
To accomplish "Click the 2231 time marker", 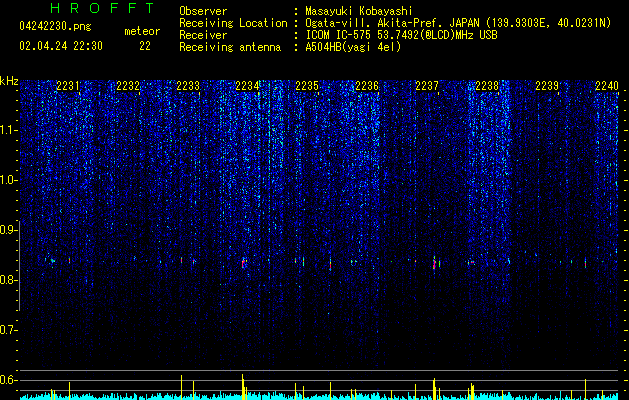I will tap(68, 86).
